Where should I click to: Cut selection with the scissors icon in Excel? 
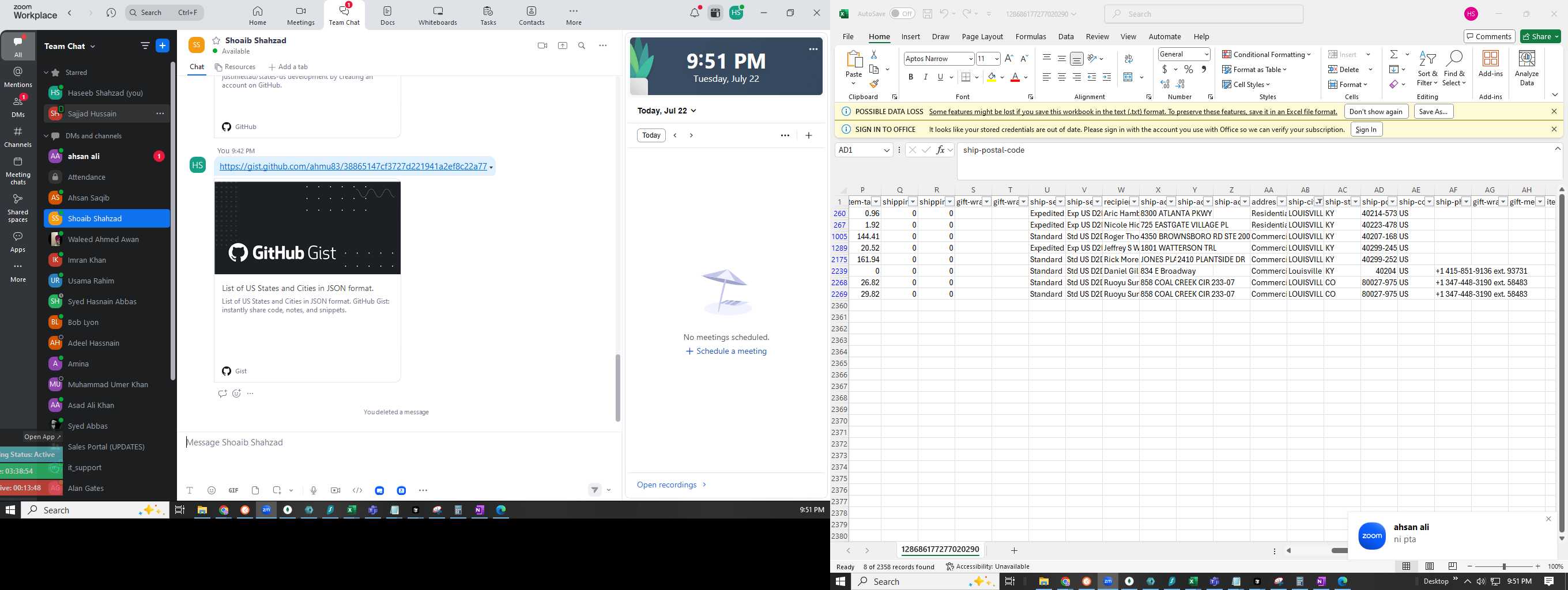(874, 55)
